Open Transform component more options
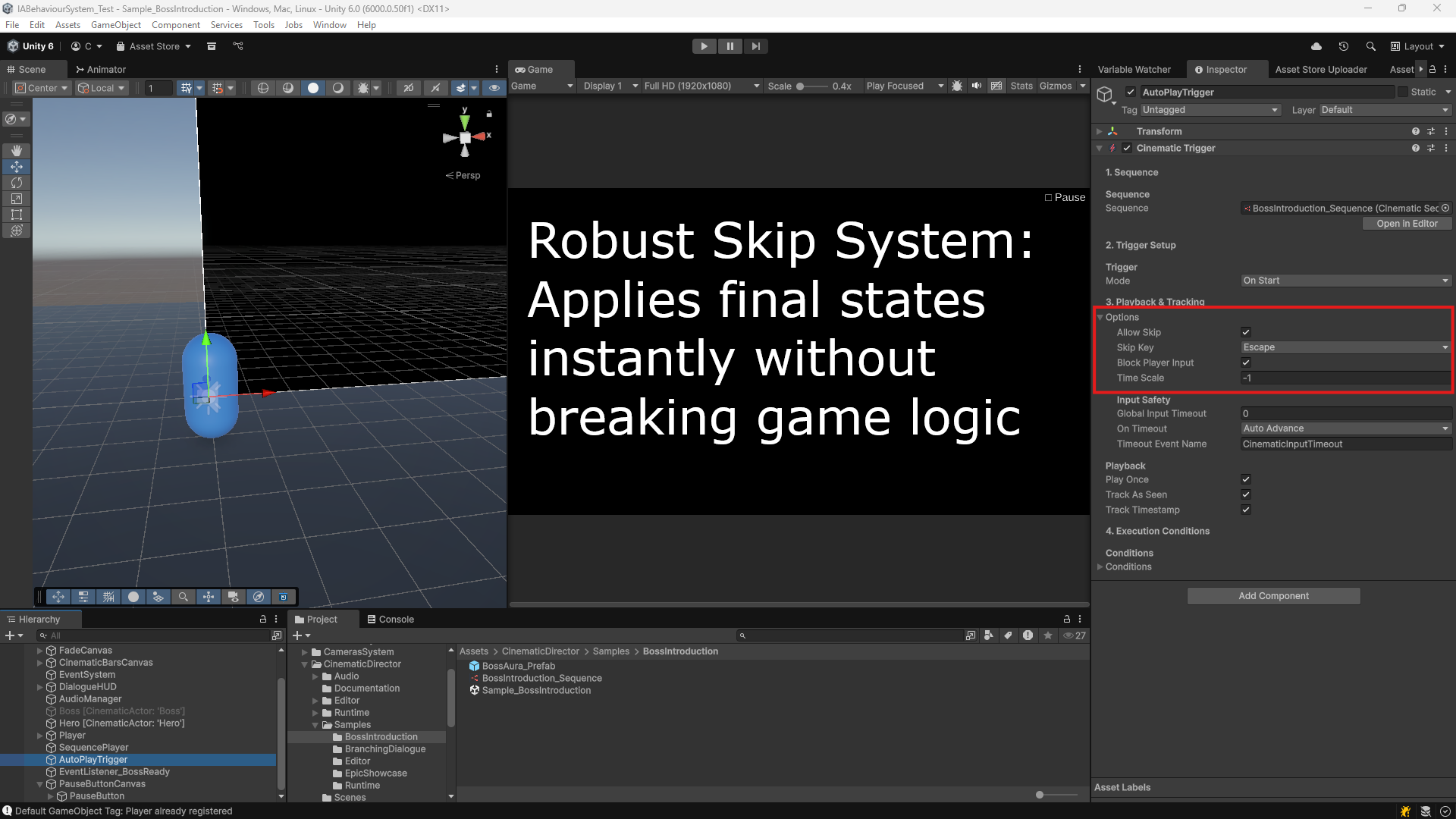The height and width of the screenshot is (819, 1456). (x=1446, y=131)
